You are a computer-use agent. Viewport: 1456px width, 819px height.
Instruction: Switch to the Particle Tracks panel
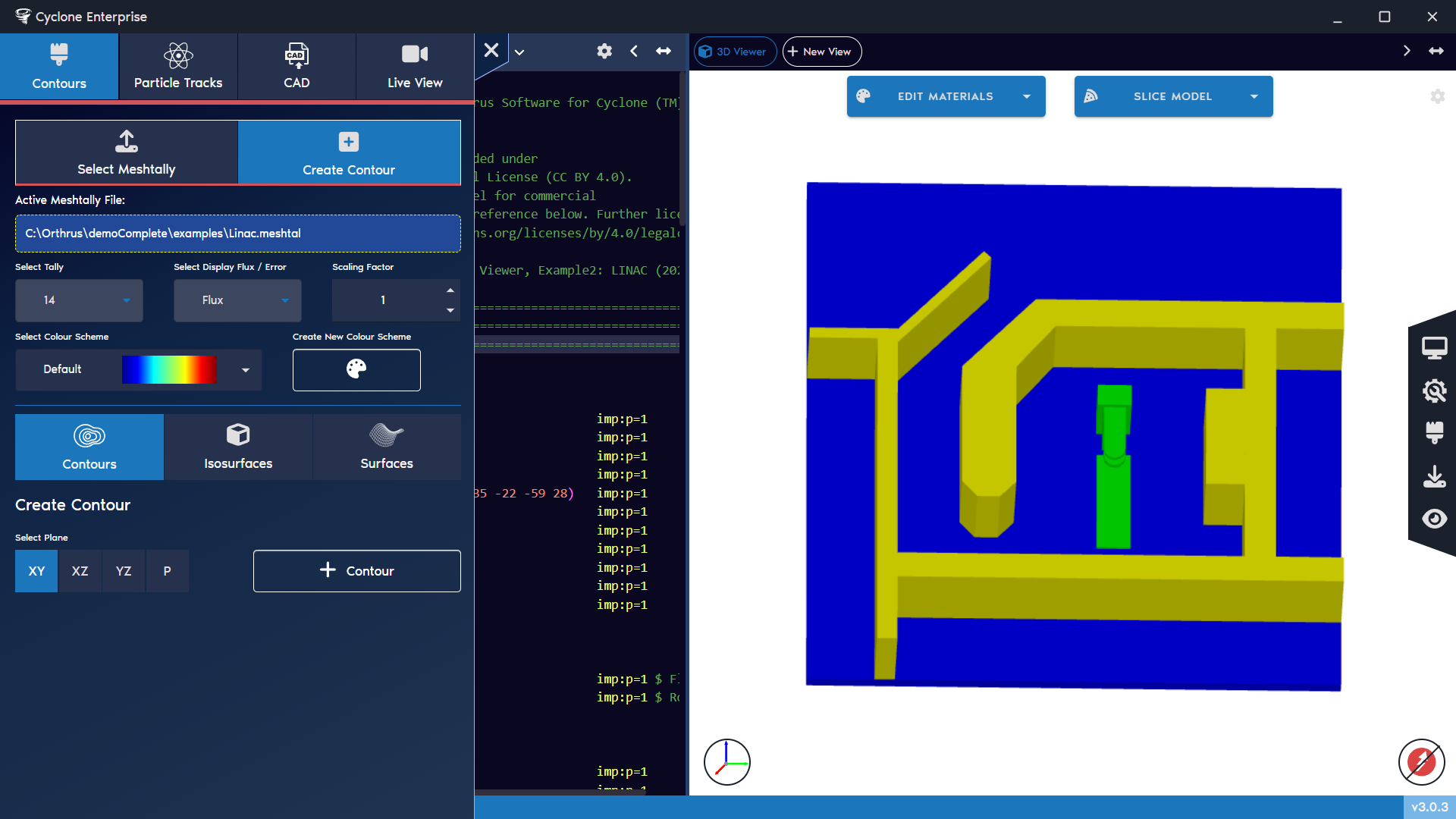coord(177,66)
